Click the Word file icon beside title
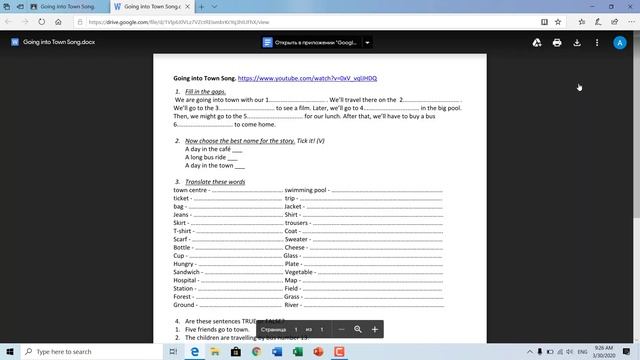 (x=15, y=42)
